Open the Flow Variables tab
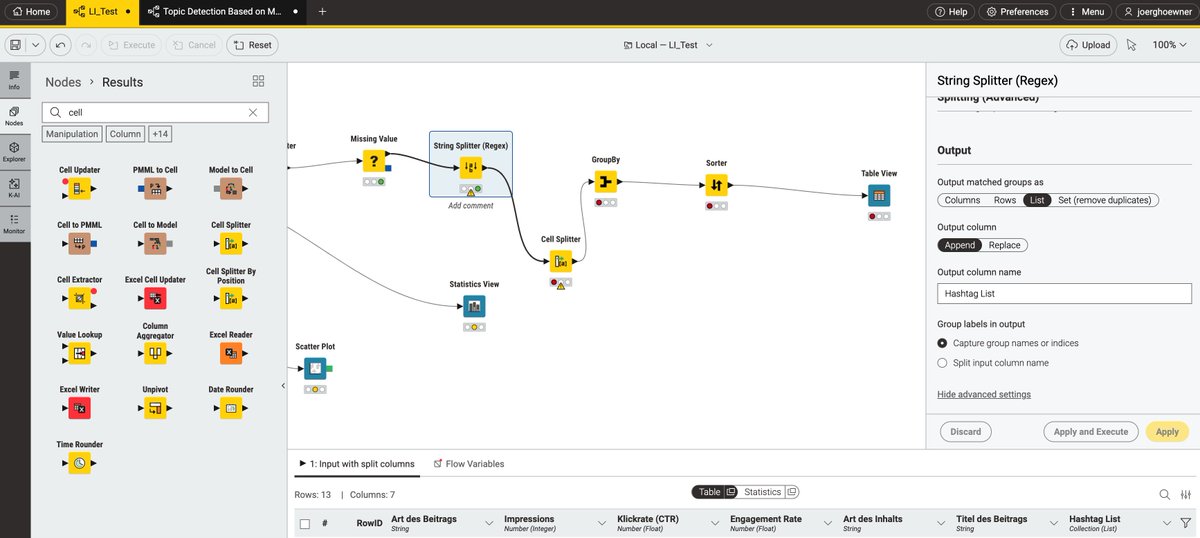The width and height of the screenshot is (1200, 538). pos(469,464)
